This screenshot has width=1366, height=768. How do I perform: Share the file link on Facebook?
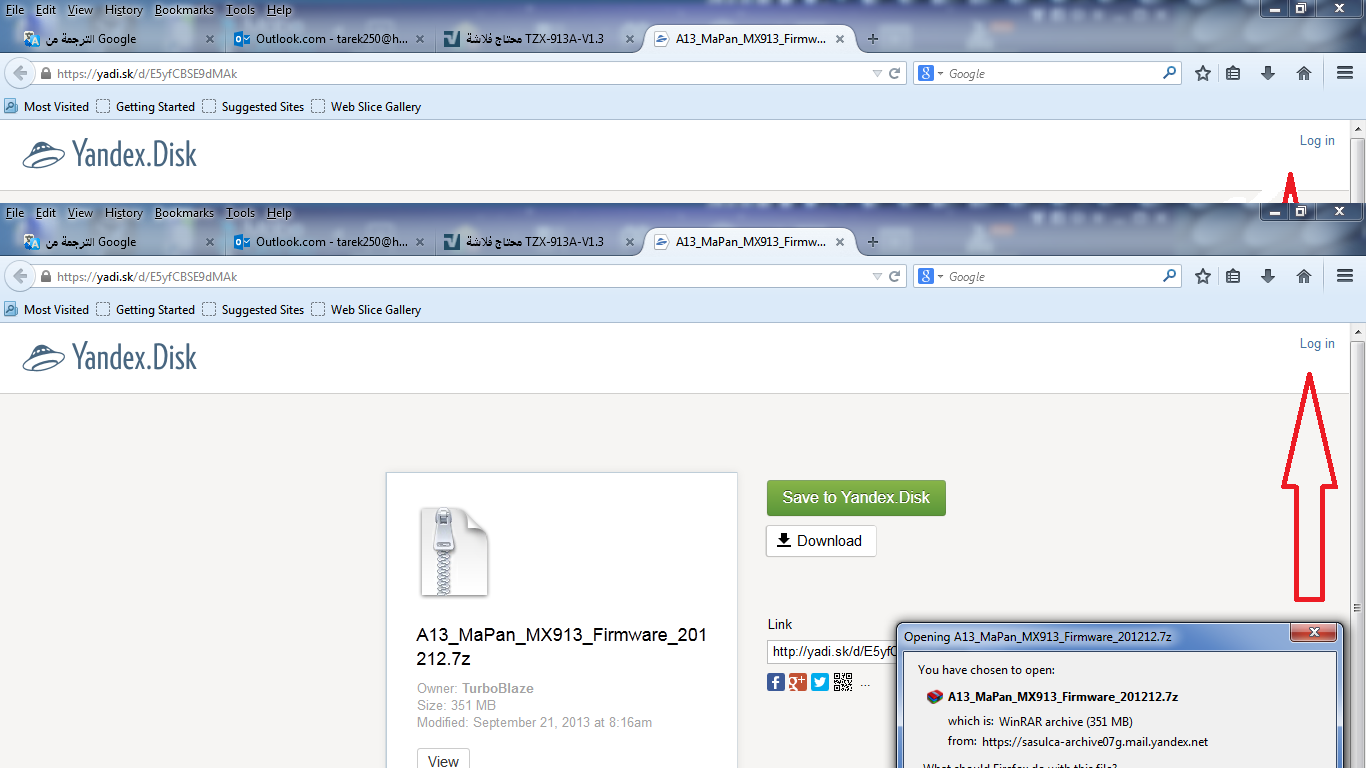point(776,682)
